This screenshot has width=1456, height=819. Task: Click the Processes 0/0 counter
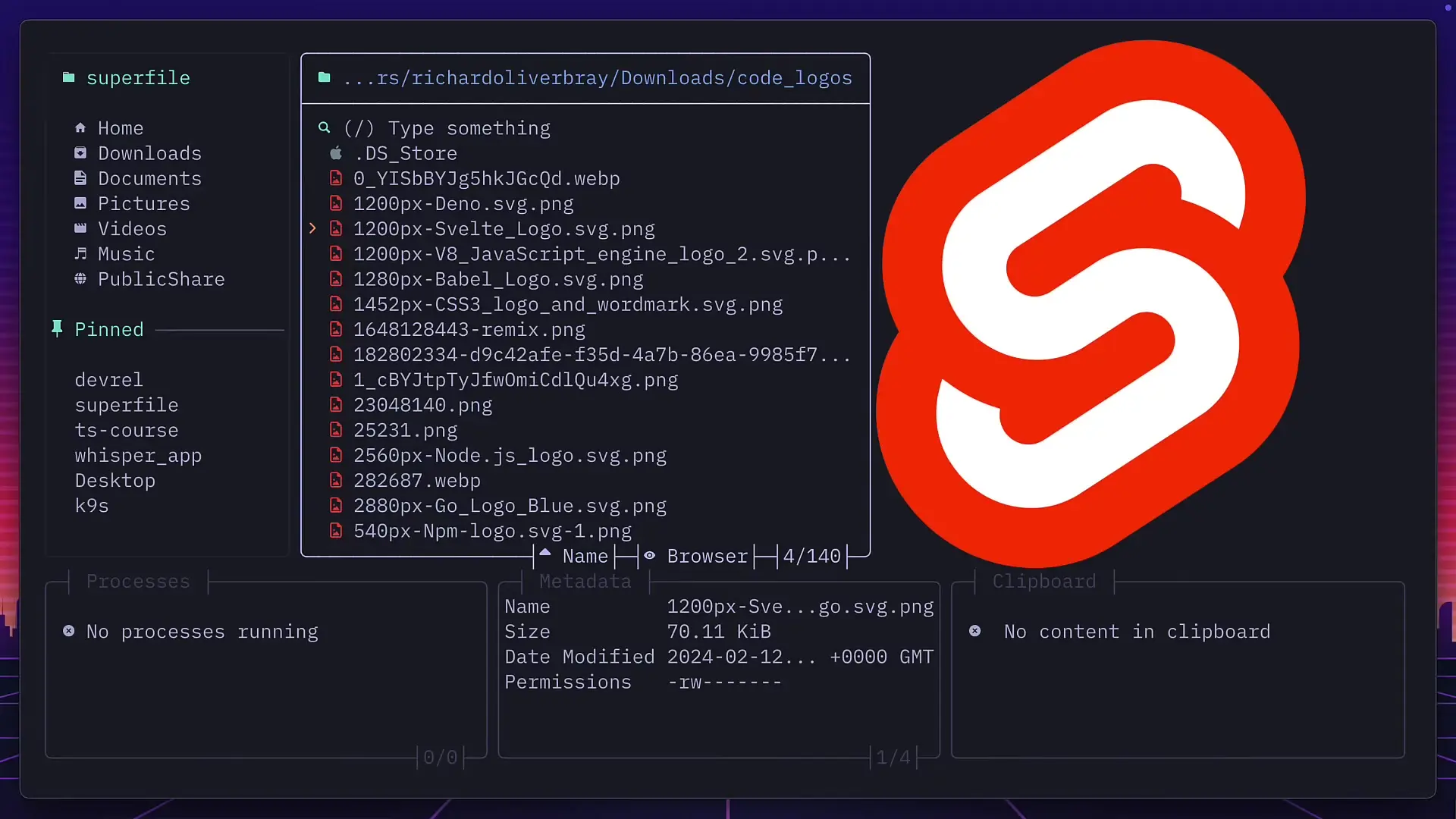441,757
